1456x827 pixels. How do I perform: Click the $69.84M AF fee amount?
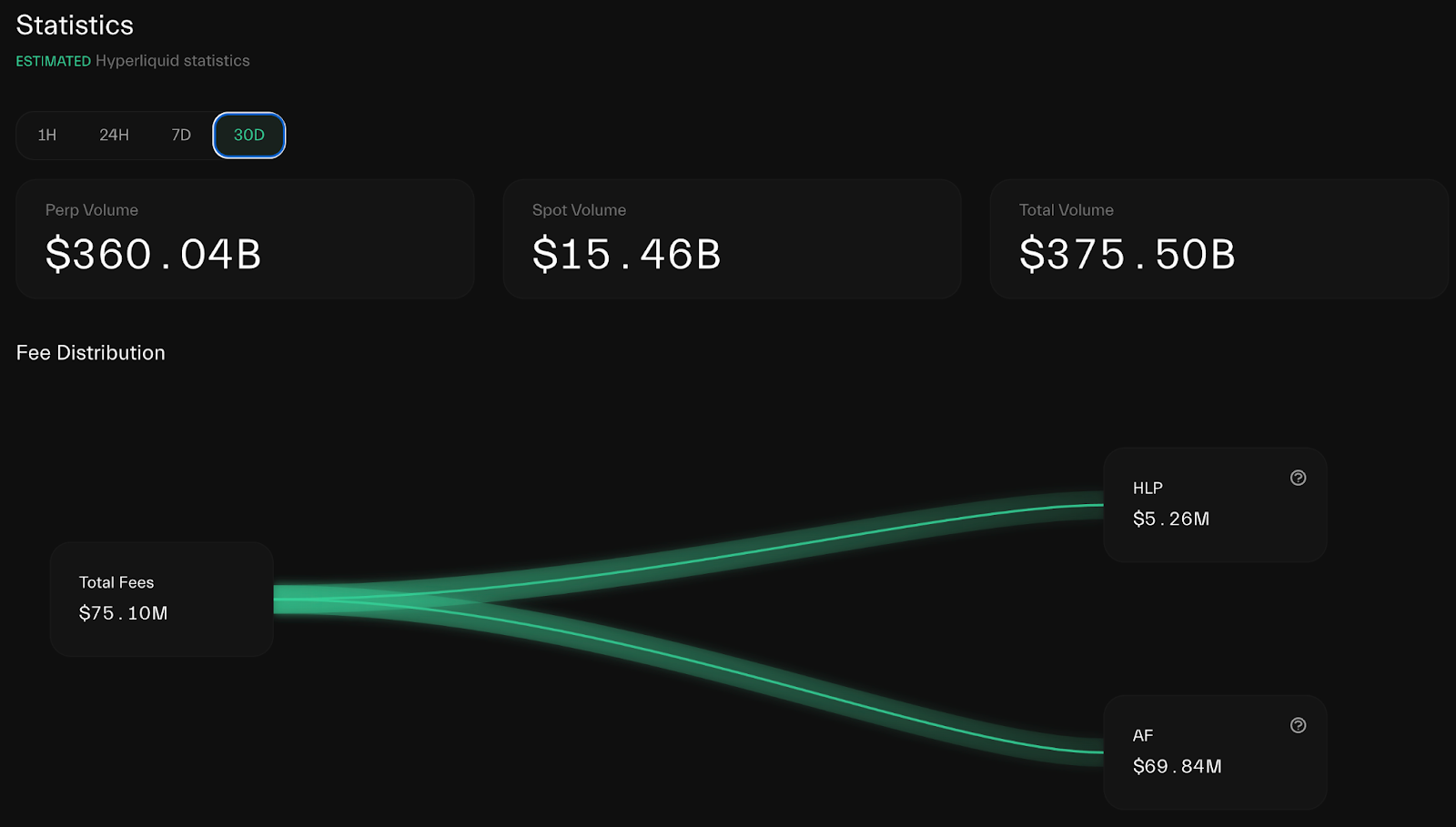pyautogui.click(x=1178, y=767)
